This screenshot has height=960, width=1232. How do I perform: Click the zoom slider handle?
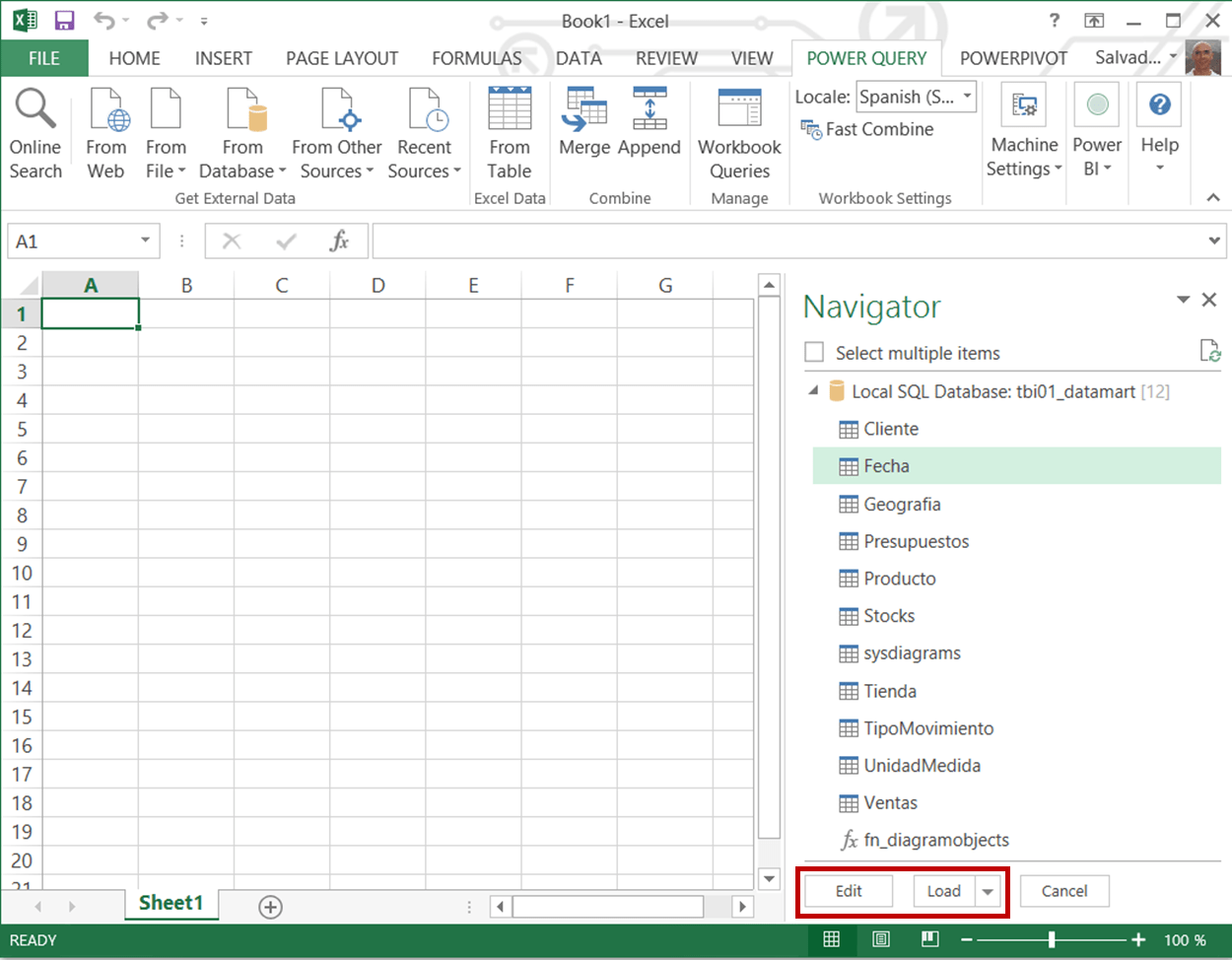(x=1052, y=939)
